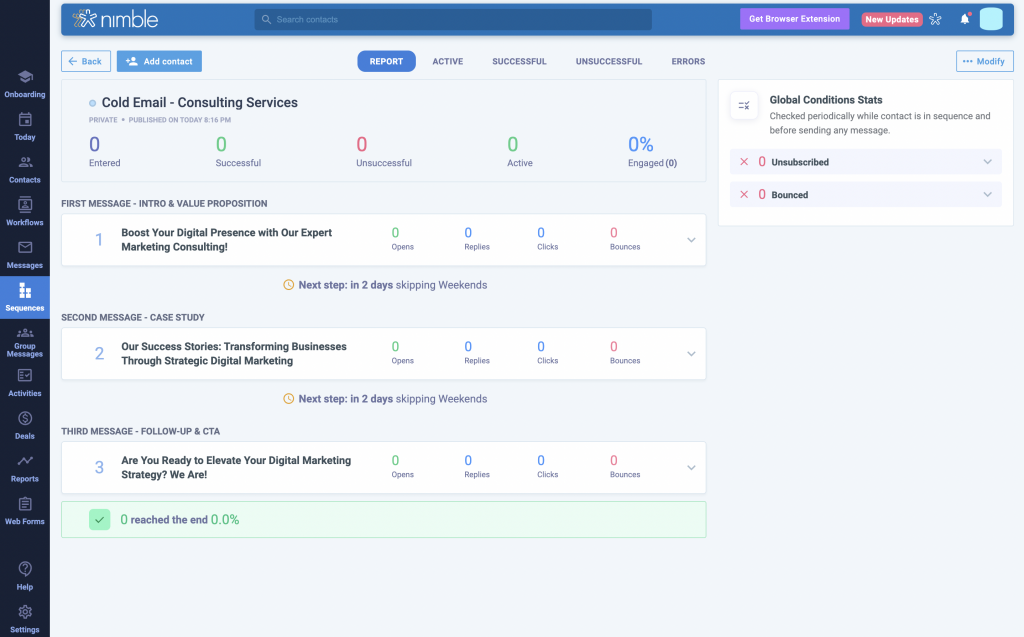Open the Onboarding section in sidebar
Screen dimensions: 1024x637
click(24, 83)
